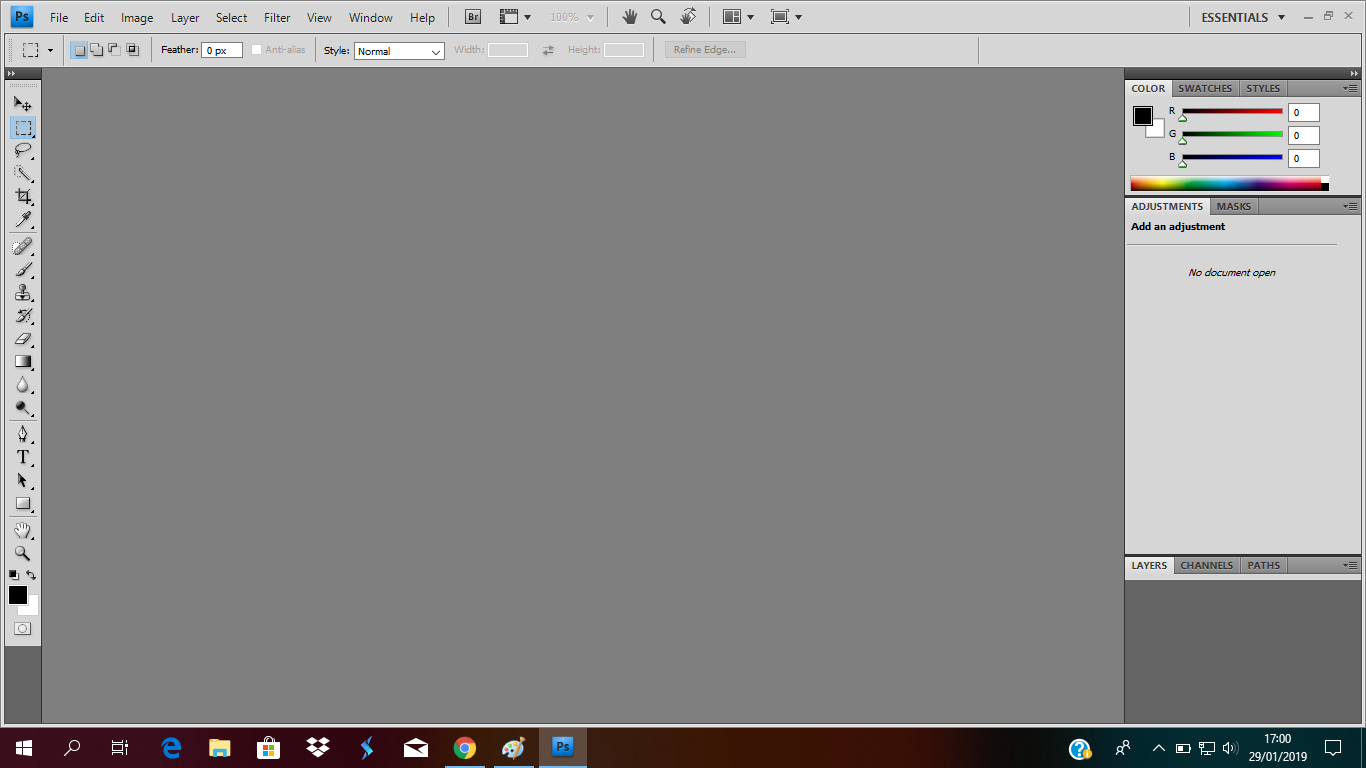The image size is (1366, 768).
Task: Switch to the Channels tab
Action: tap(1206, 565)
